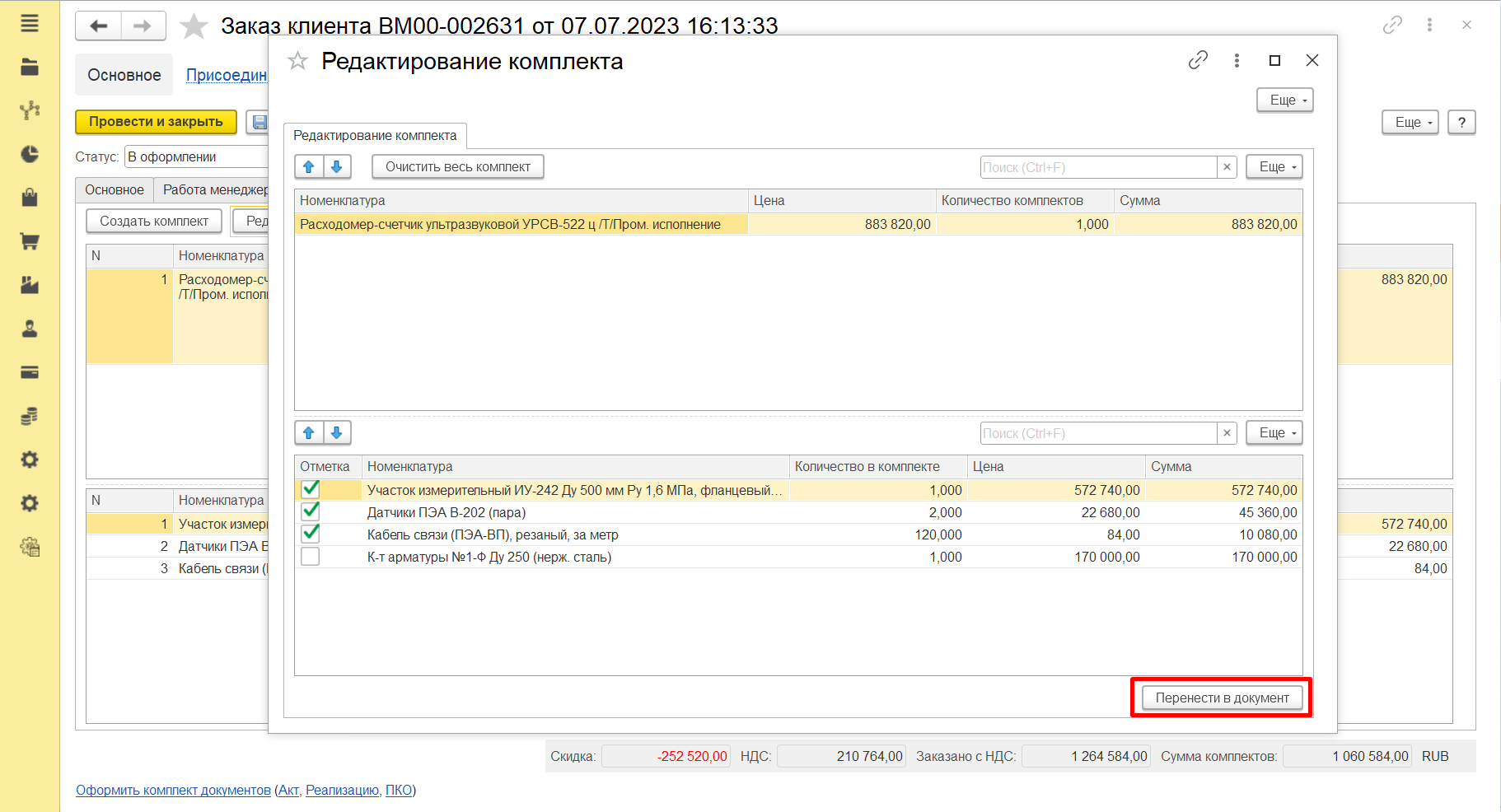Open the Реализацию link at the bottom
Image resolution: width=1501 pixels, height=812 pixels.
[x=343, y=791]
